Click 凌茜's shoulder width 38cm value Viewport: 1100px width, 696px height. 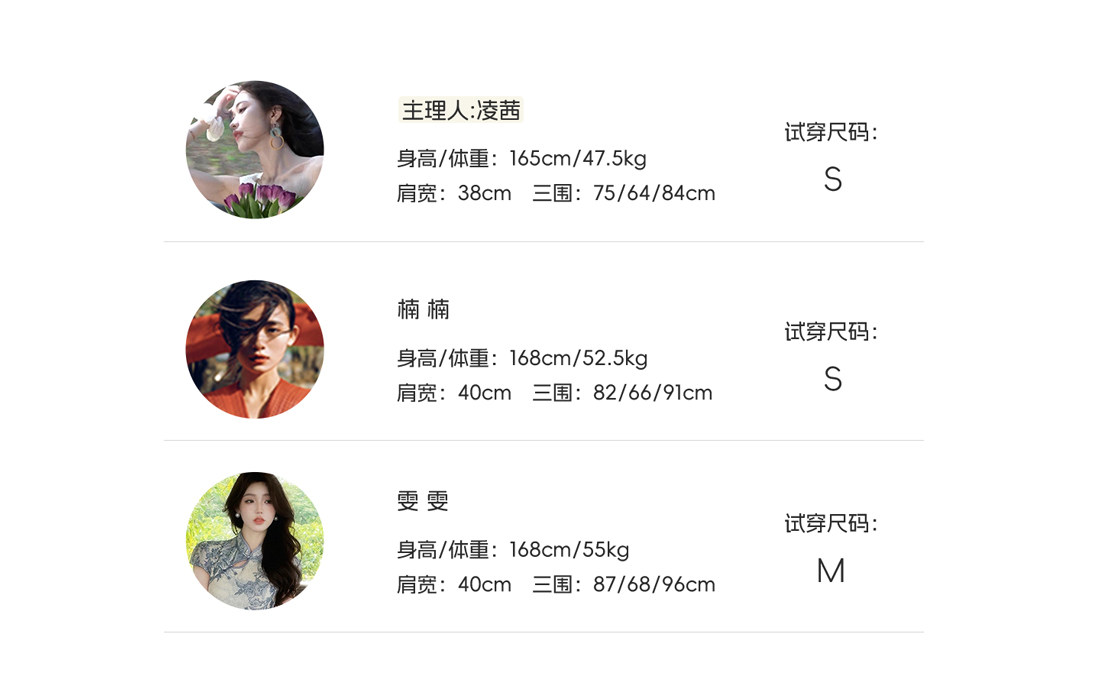point(484,193)
